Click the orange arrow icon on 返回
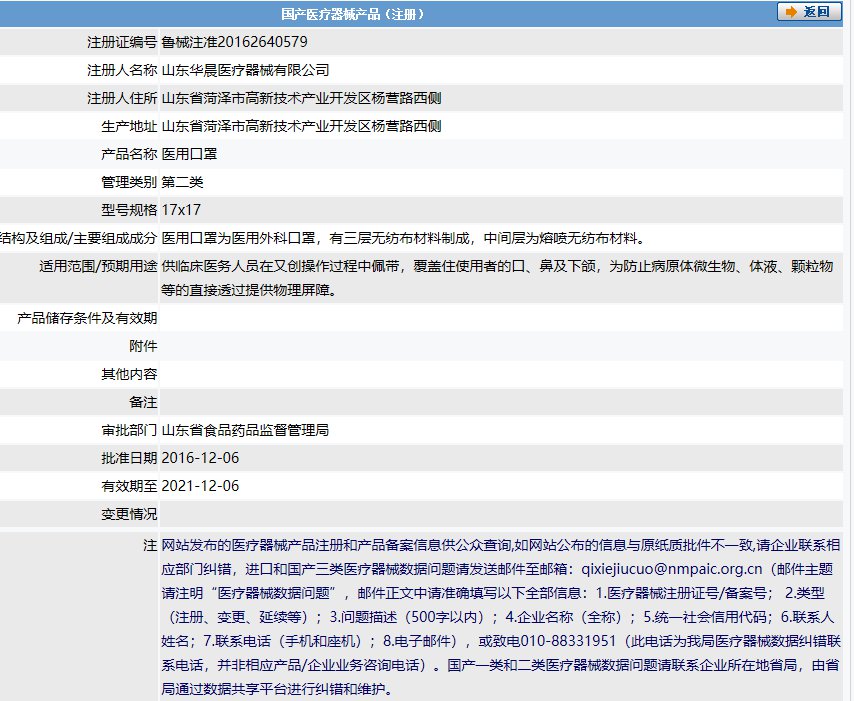The width and height of the screenshot is (854, 701). (792, 12)
